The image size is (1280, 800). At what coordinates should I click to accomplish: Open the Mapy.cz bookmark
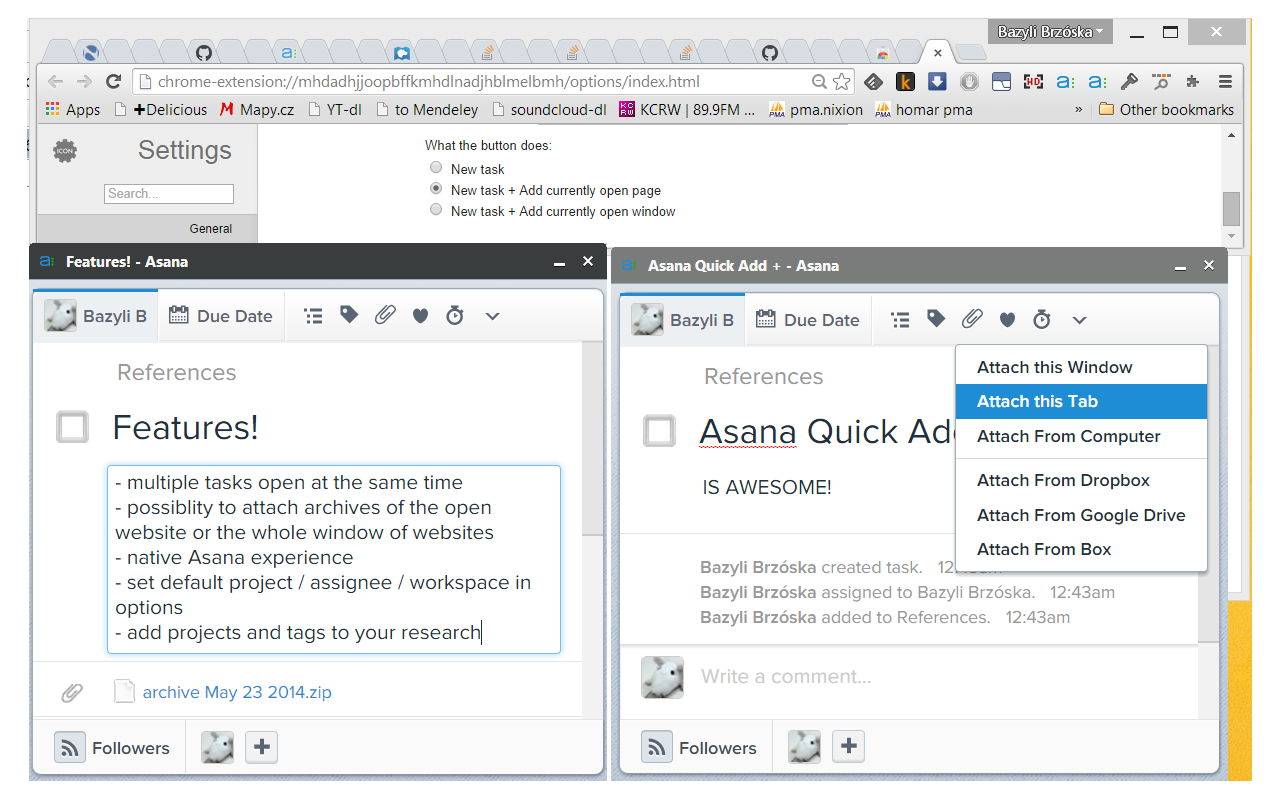pos(257,110)
